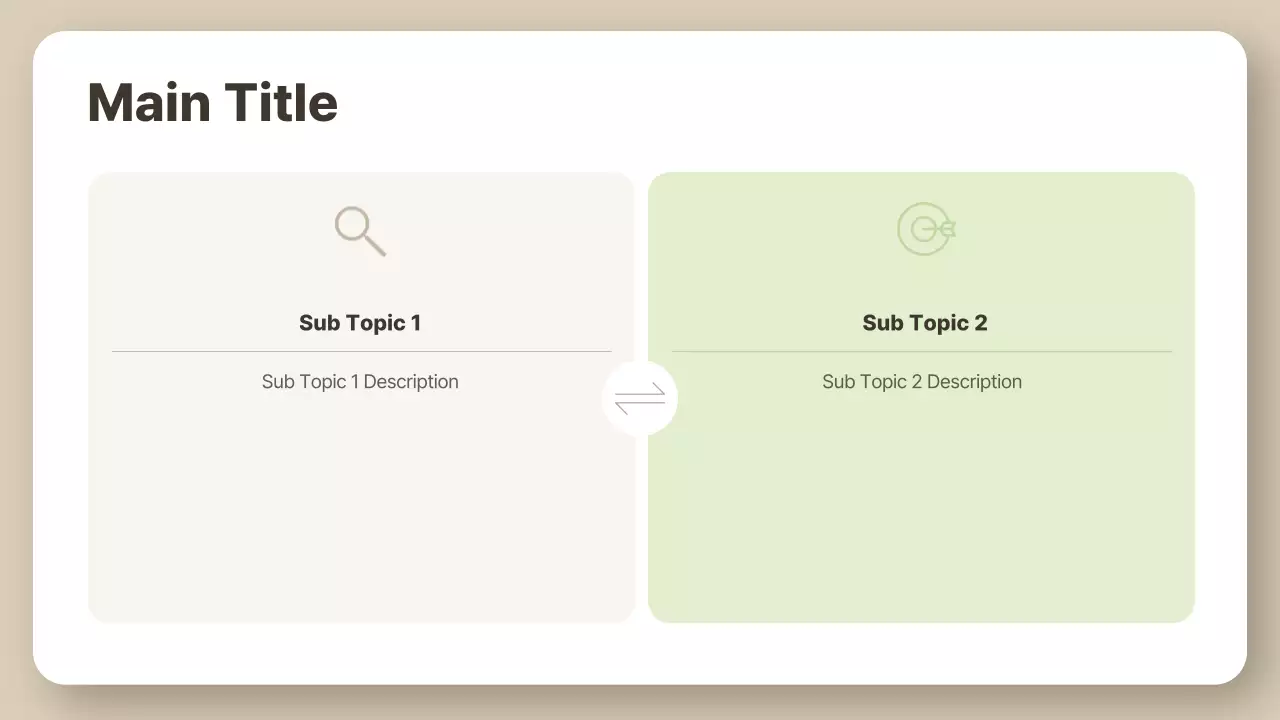Click the white slide margin below the cards

(640, 653)
